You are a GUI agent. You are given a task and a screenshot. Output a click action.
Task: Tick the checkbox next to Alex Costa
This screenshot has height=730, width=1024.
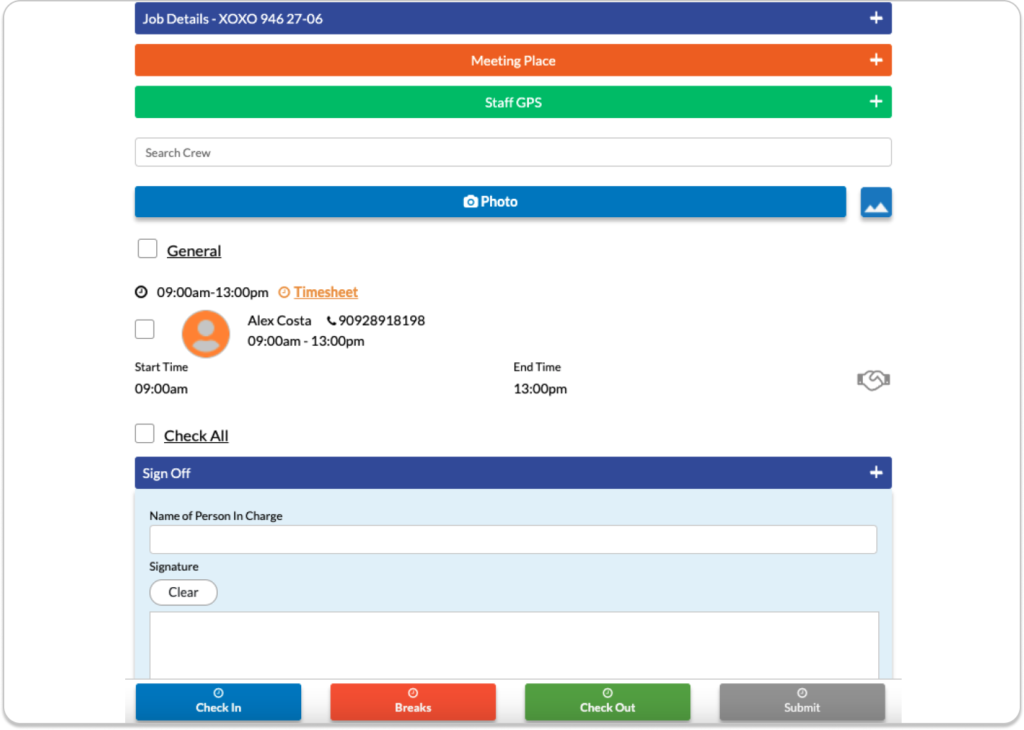[x=144, y=328]
